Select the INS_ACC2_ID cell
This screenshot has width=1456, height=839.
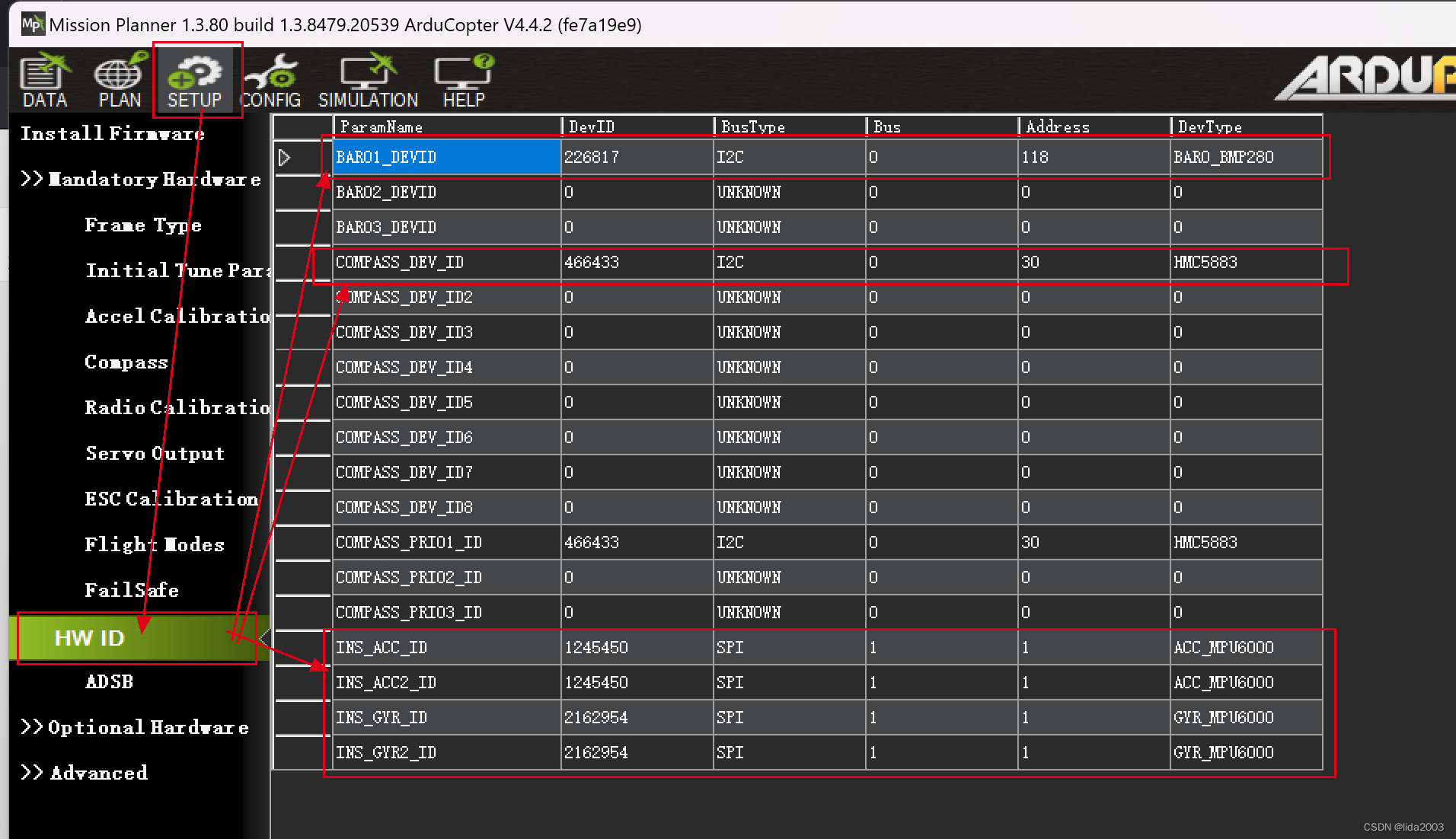point(447,683)
